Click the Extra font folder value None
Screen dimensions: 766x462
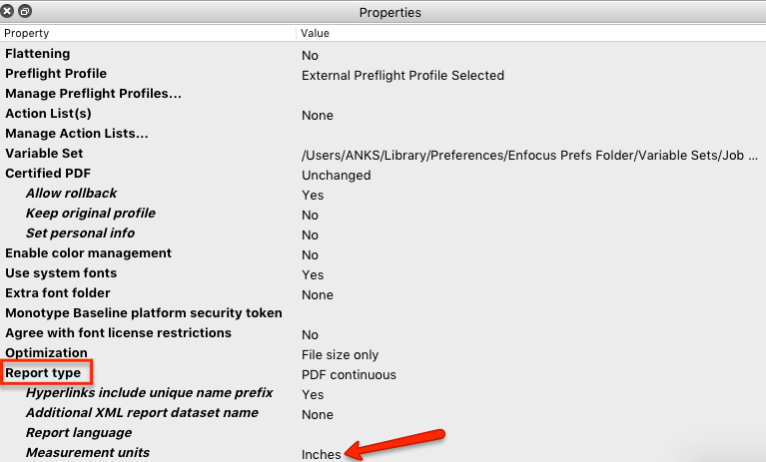317,295
